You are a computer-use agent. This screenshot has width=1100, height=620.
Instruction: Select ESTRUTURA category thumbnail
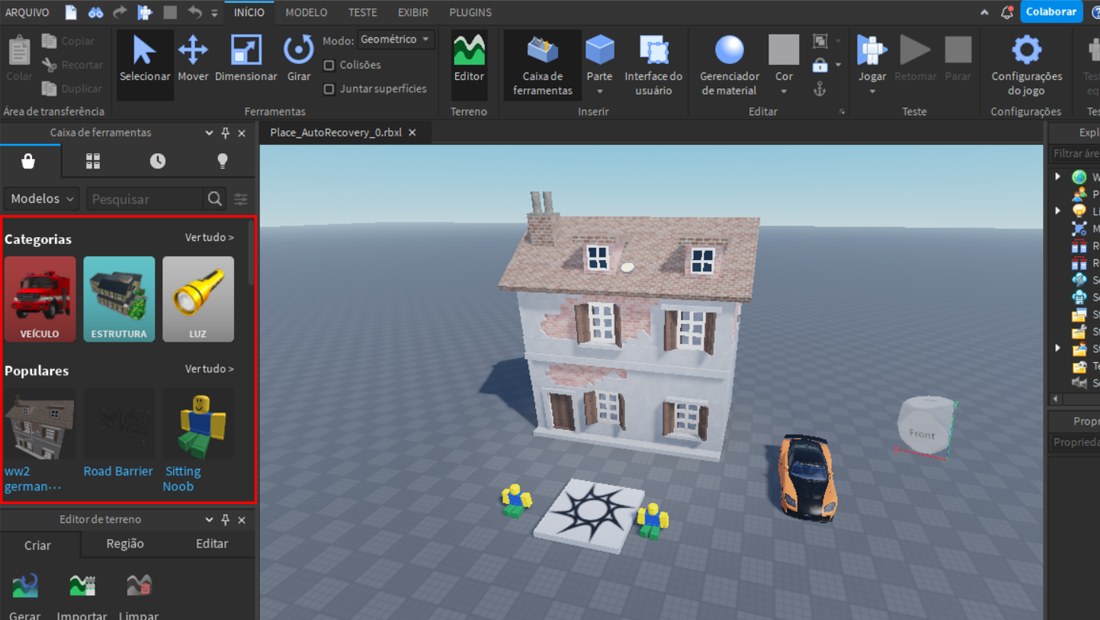pos(119,299)
